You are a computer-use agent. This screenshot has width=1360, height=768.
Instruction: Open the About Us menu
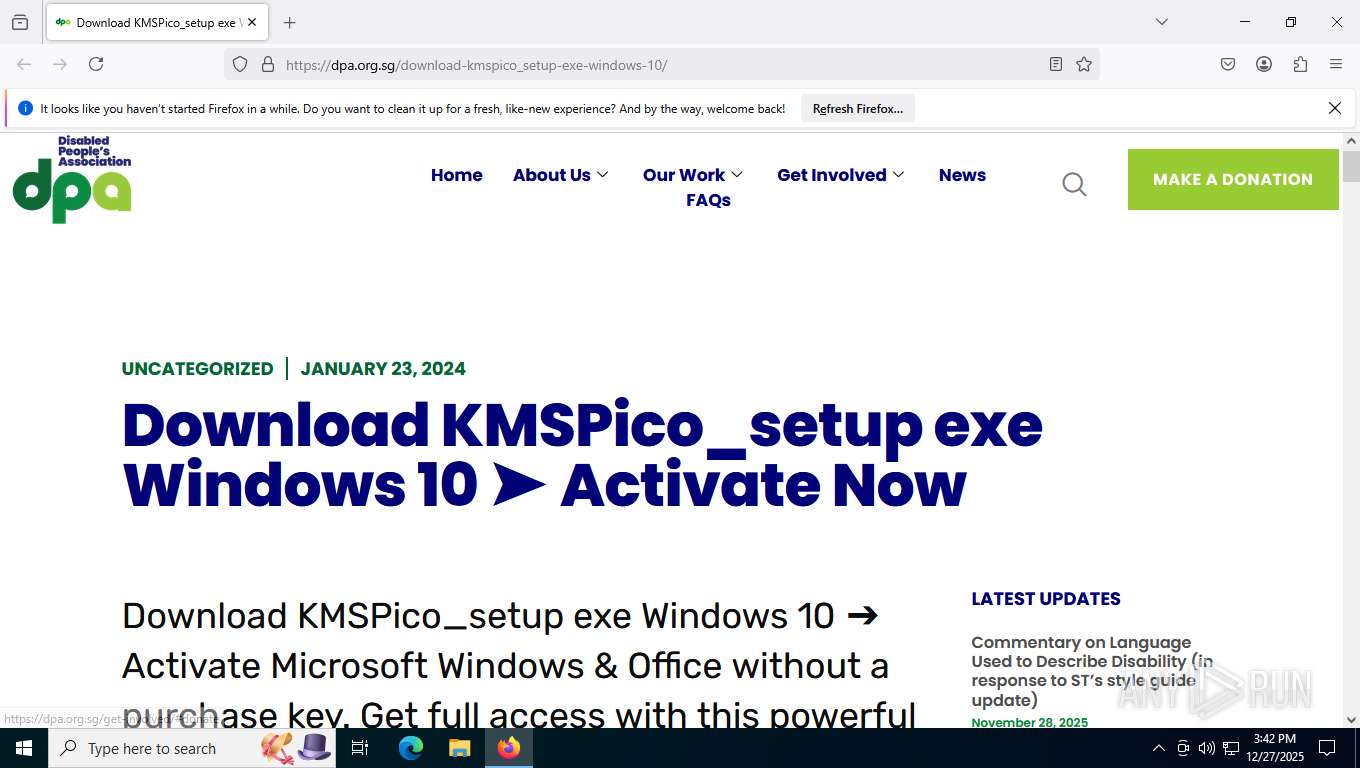point(552,175)
